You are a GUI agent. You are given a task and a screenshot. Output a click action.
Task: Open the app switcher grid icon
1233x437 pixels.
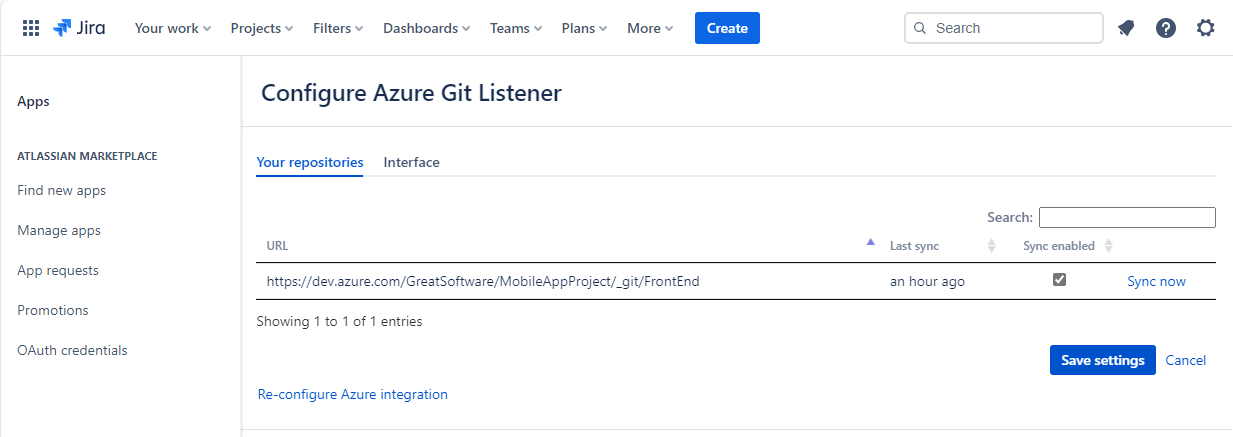[31, 28]
